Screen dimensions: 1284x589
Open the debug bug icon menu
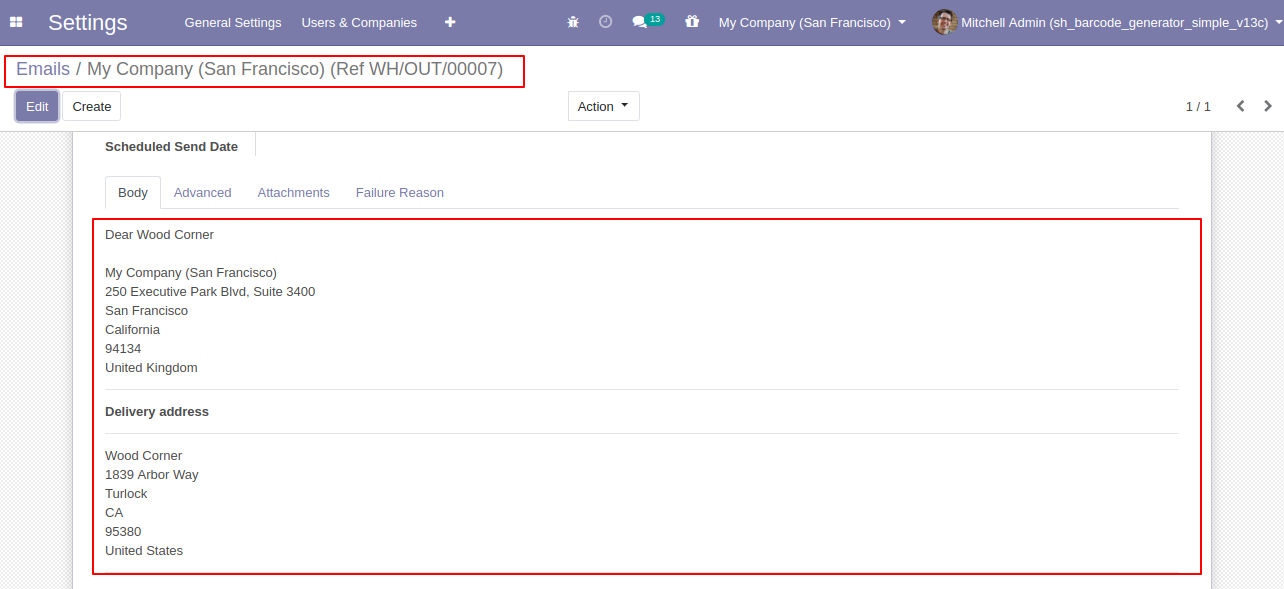pyautogui.click(x=573, y=22)
